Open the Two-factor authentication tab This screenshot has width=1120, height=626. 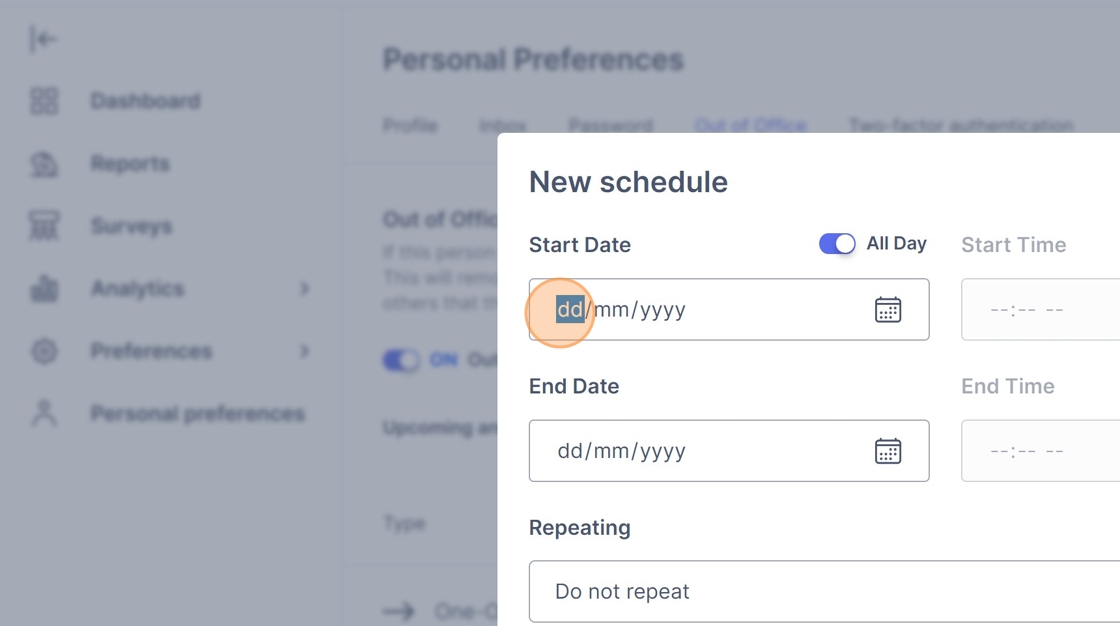point(961,126)
